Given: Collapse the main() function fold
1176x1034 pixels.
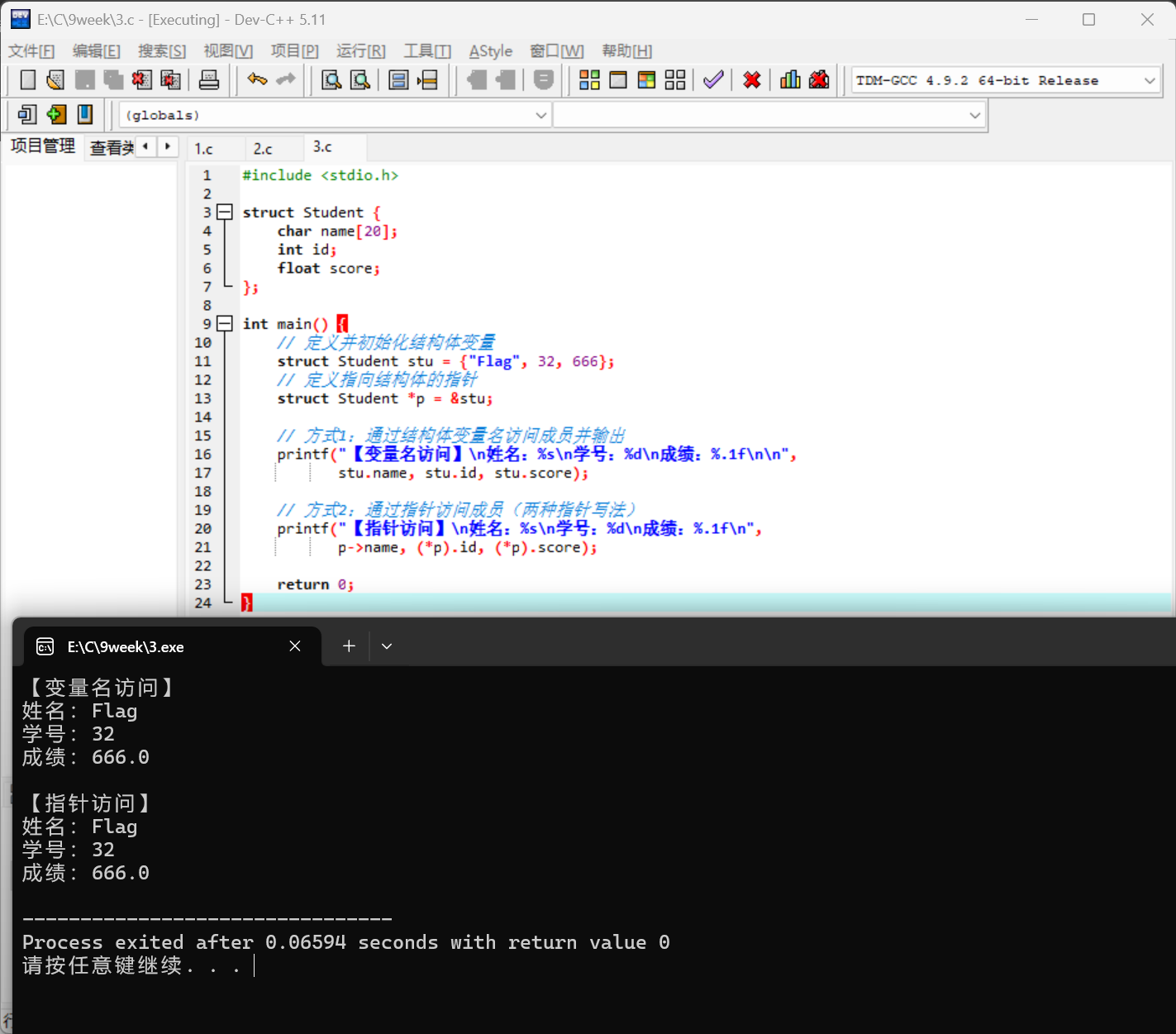Looking at the screenshot, I should point(224,324).
